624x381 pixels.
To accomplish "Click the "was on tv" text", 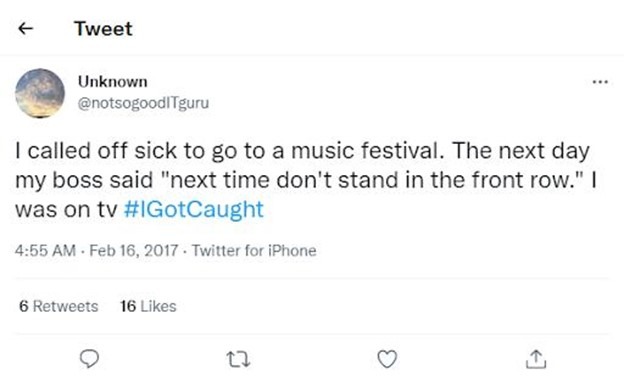I will point(66,209).
